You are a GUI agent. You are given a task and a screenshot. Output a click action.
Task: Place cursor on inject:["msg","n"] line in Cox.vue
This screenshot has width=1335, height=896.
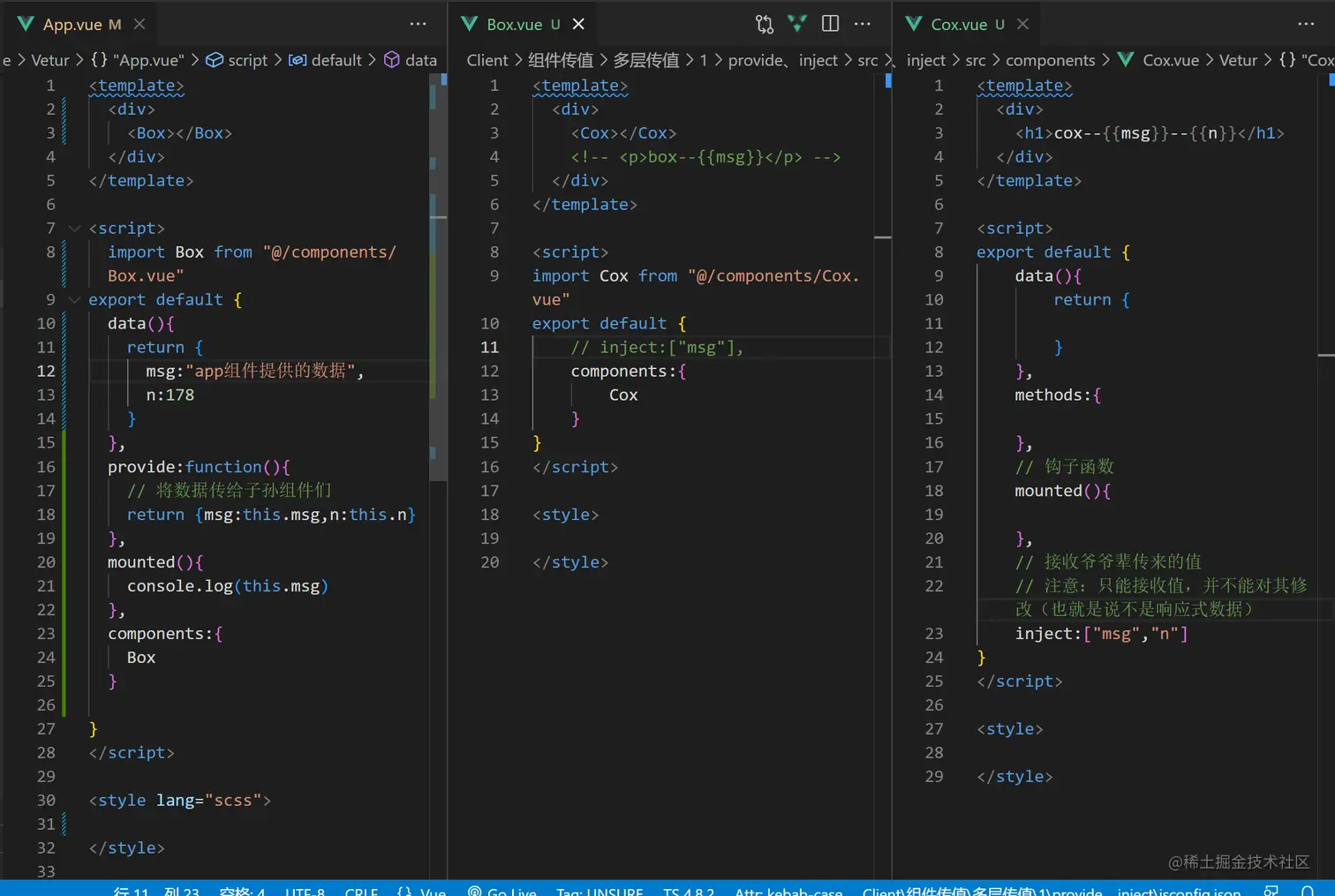pyautogui.click(x=1101, y=634)
